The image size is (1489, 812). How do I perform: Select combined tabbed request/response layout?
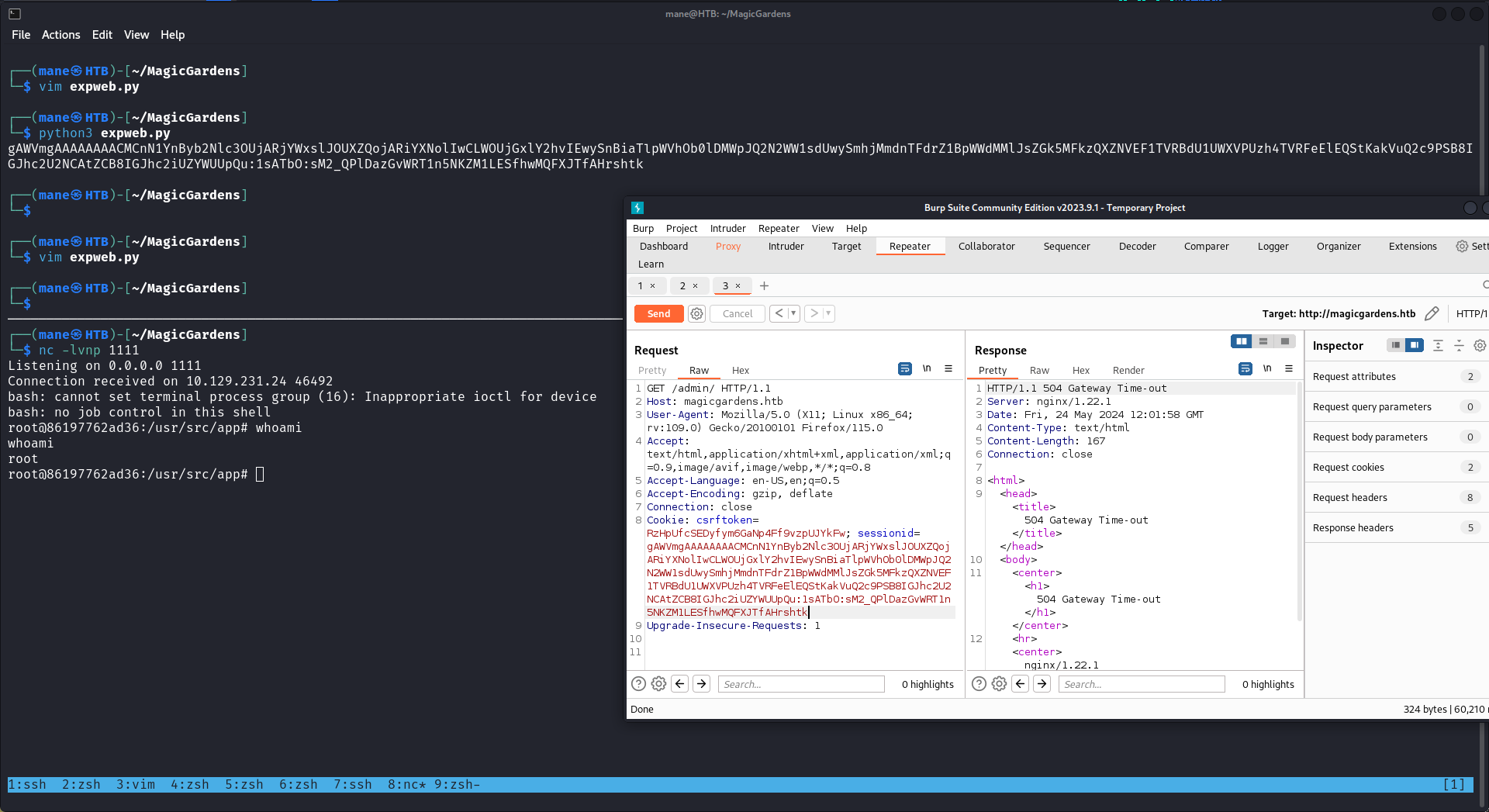point(1285,342)
